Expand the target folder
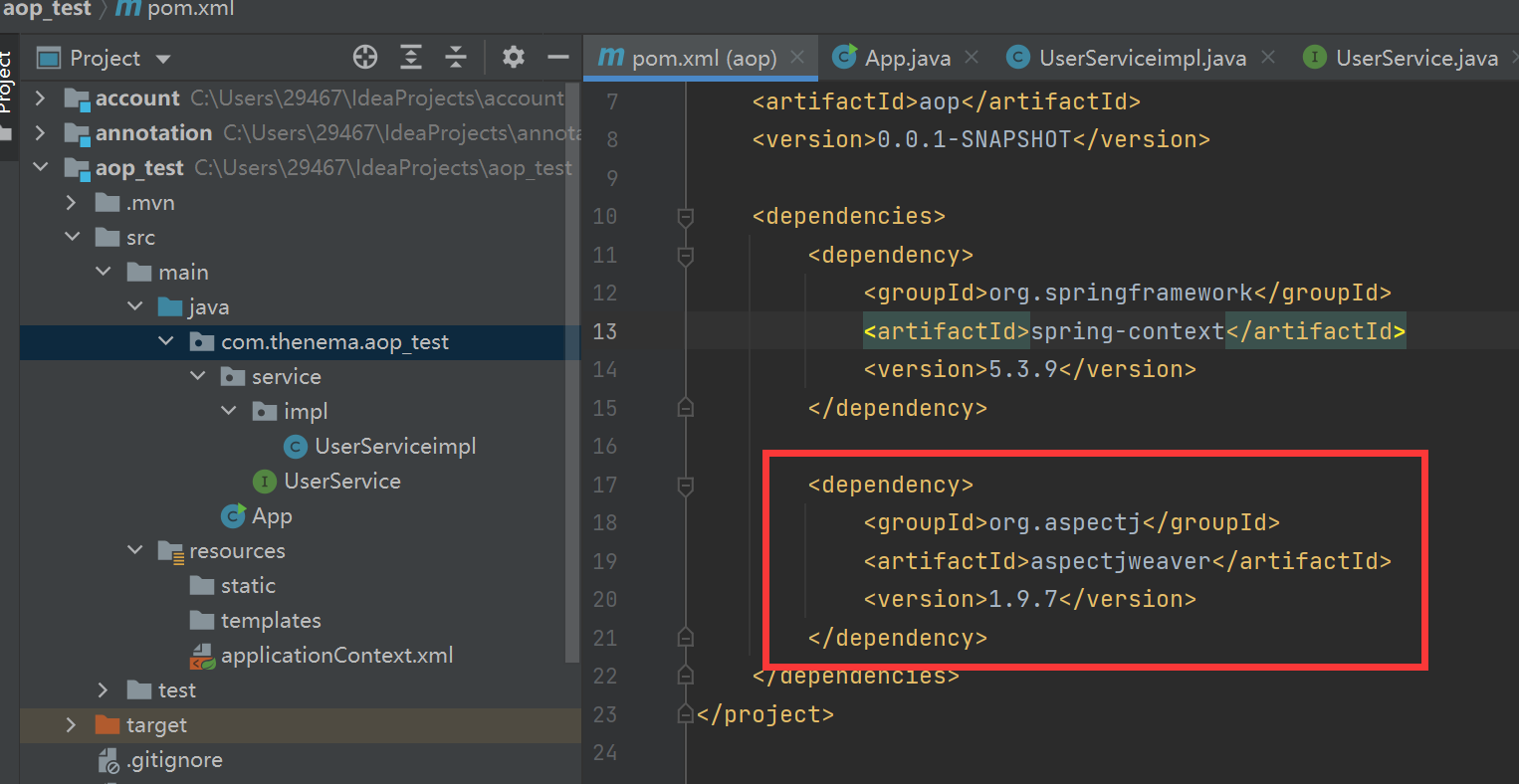The height and width of the screenshot is (784, 1519). tap(71, 725)
